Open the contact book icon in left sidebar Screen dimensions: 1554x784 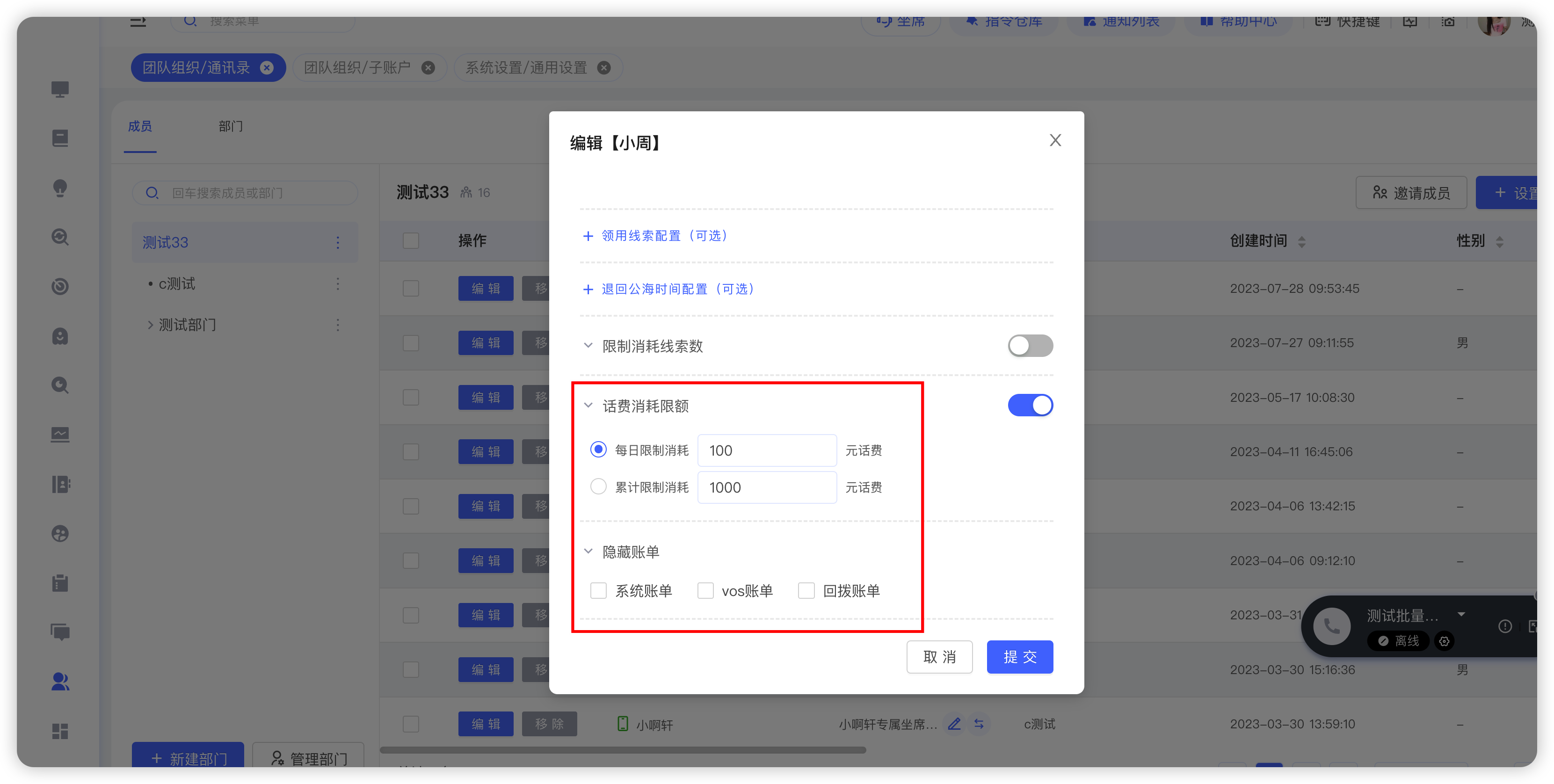pyautogui.click(x=60, y=484)
